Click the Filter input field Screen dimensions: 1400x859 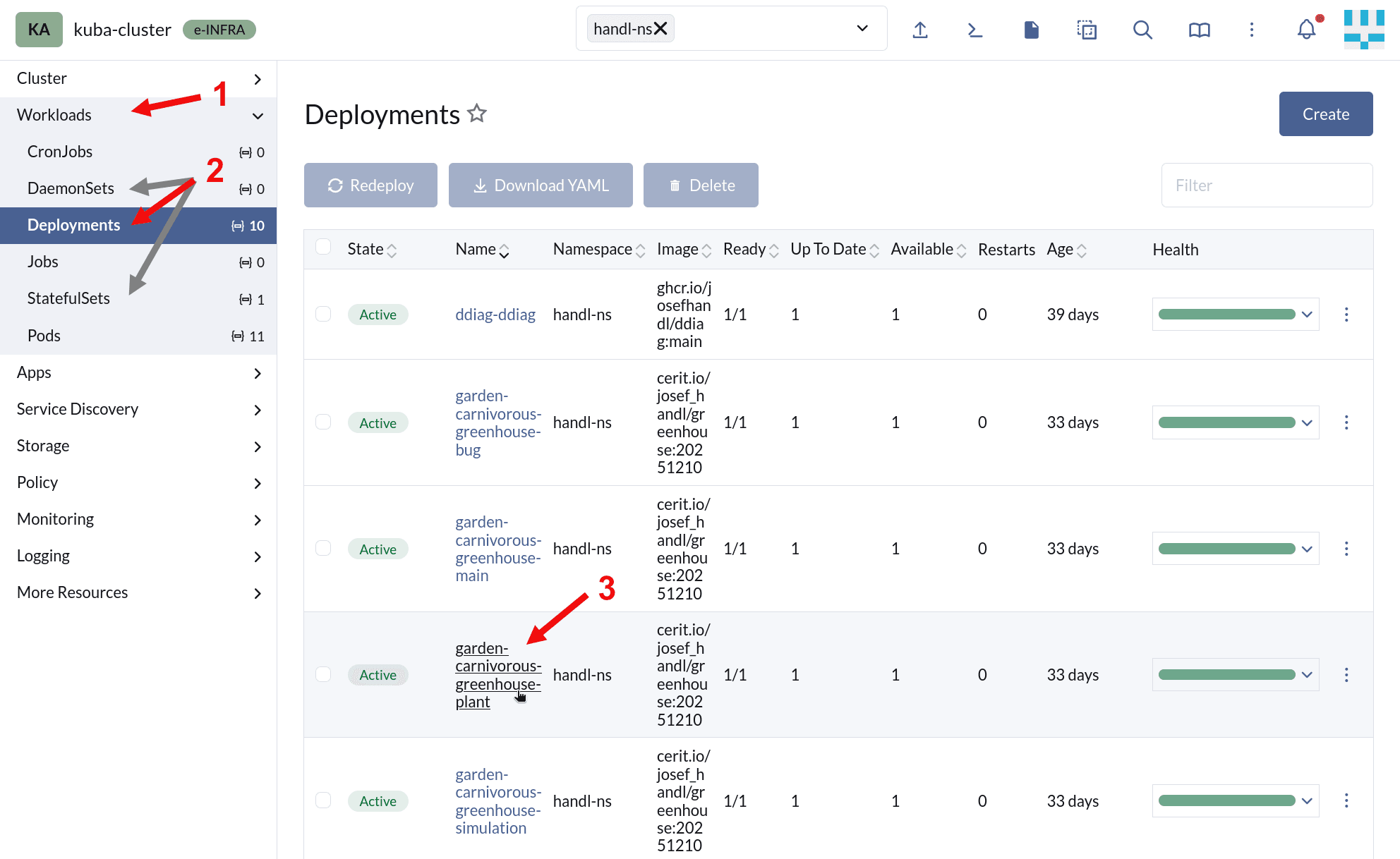(1267, 185)
